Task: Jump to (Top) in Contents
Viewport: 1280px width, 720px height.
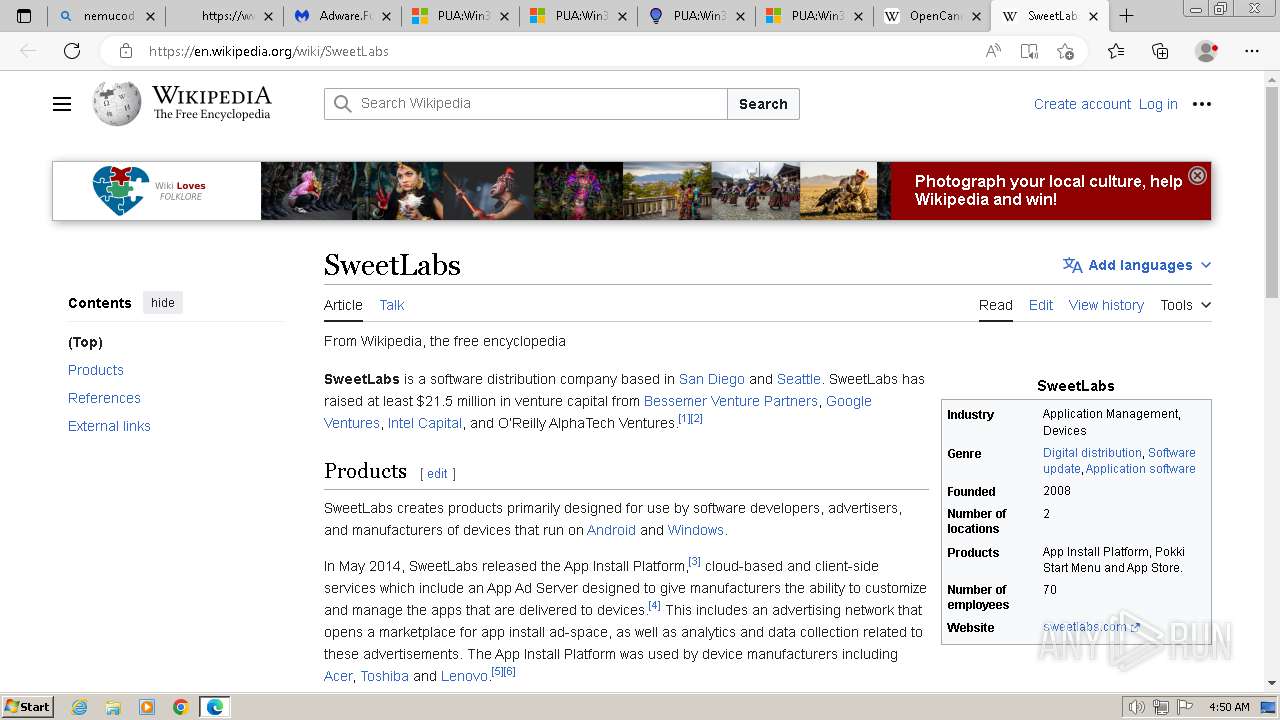Action: tap(85, 342)
